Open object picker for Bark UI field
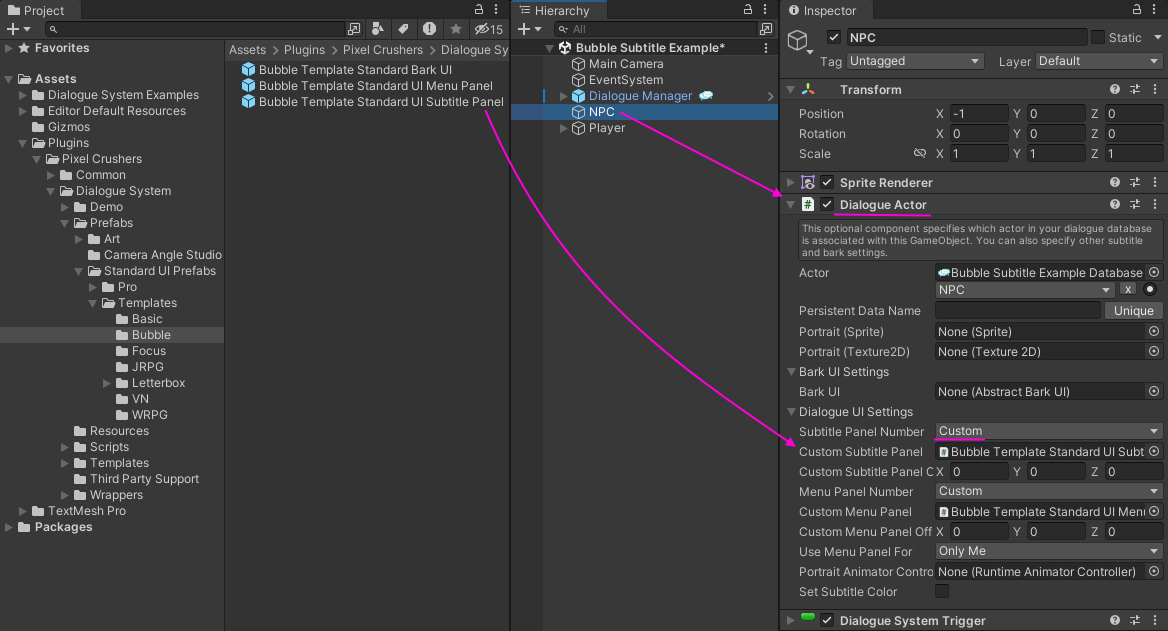 1154,391
